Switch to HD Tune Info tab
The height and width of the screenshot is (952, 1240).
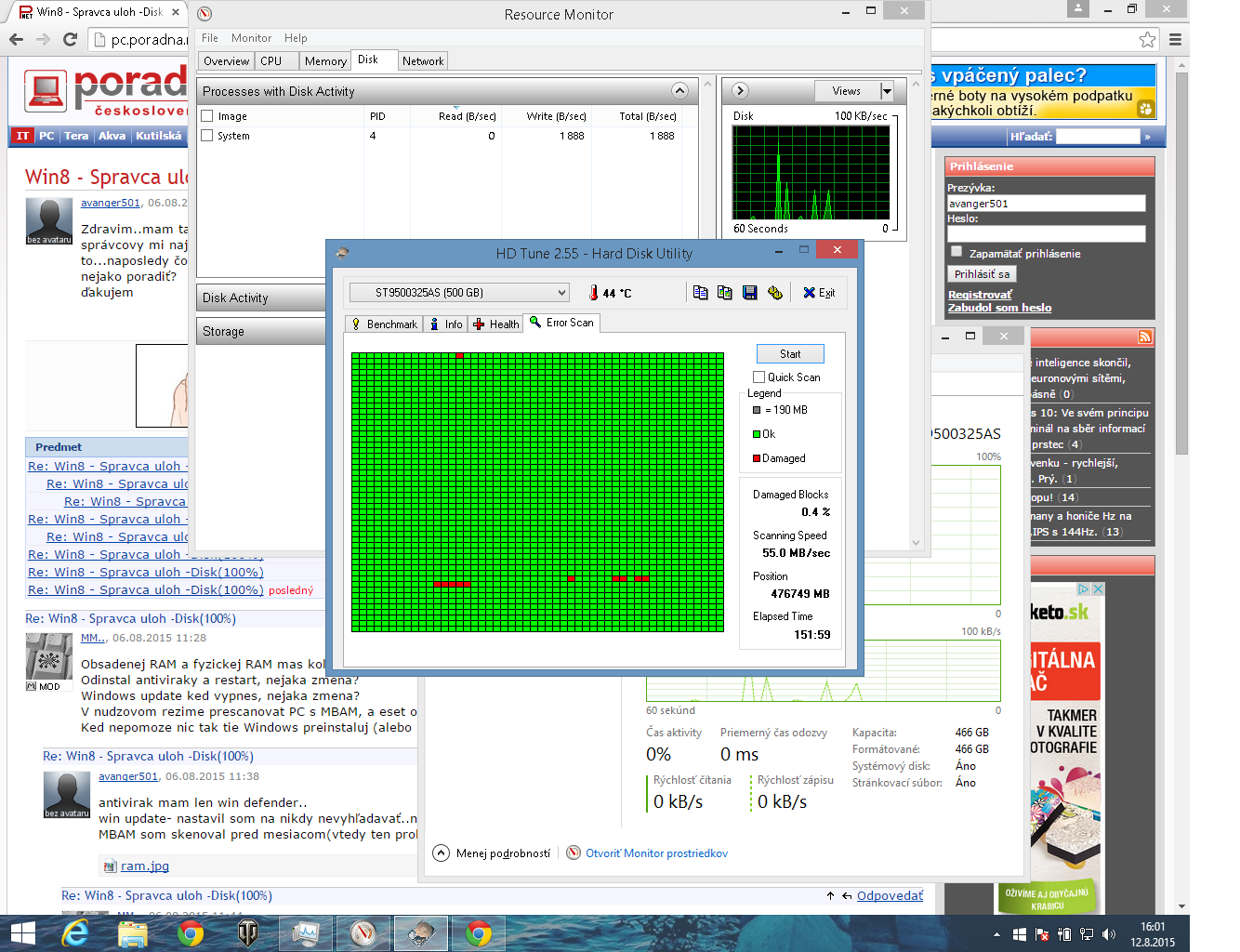[446, 324]
